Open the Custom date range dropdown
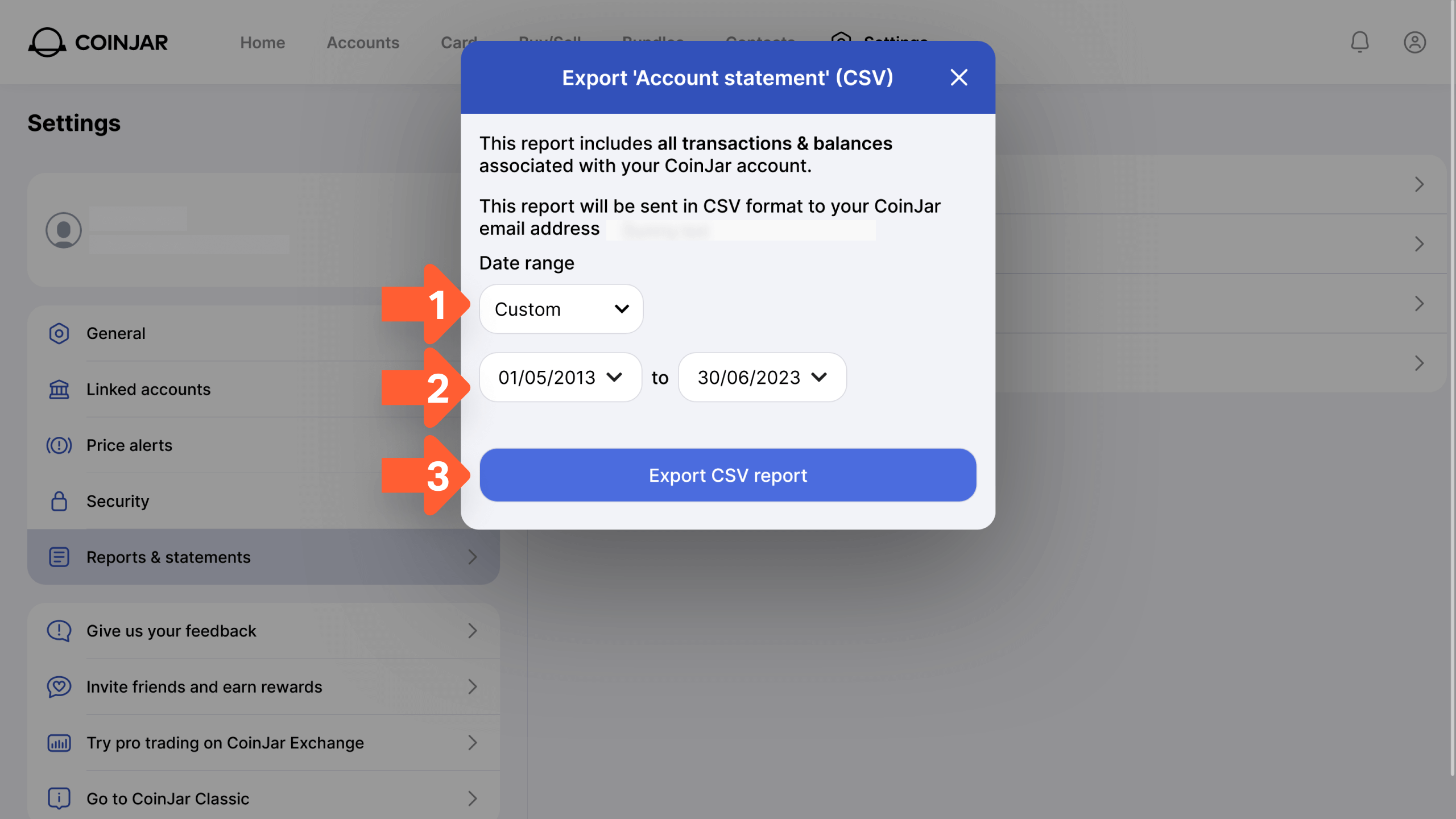Viewport: 1456px width, 819px height. 561,309
